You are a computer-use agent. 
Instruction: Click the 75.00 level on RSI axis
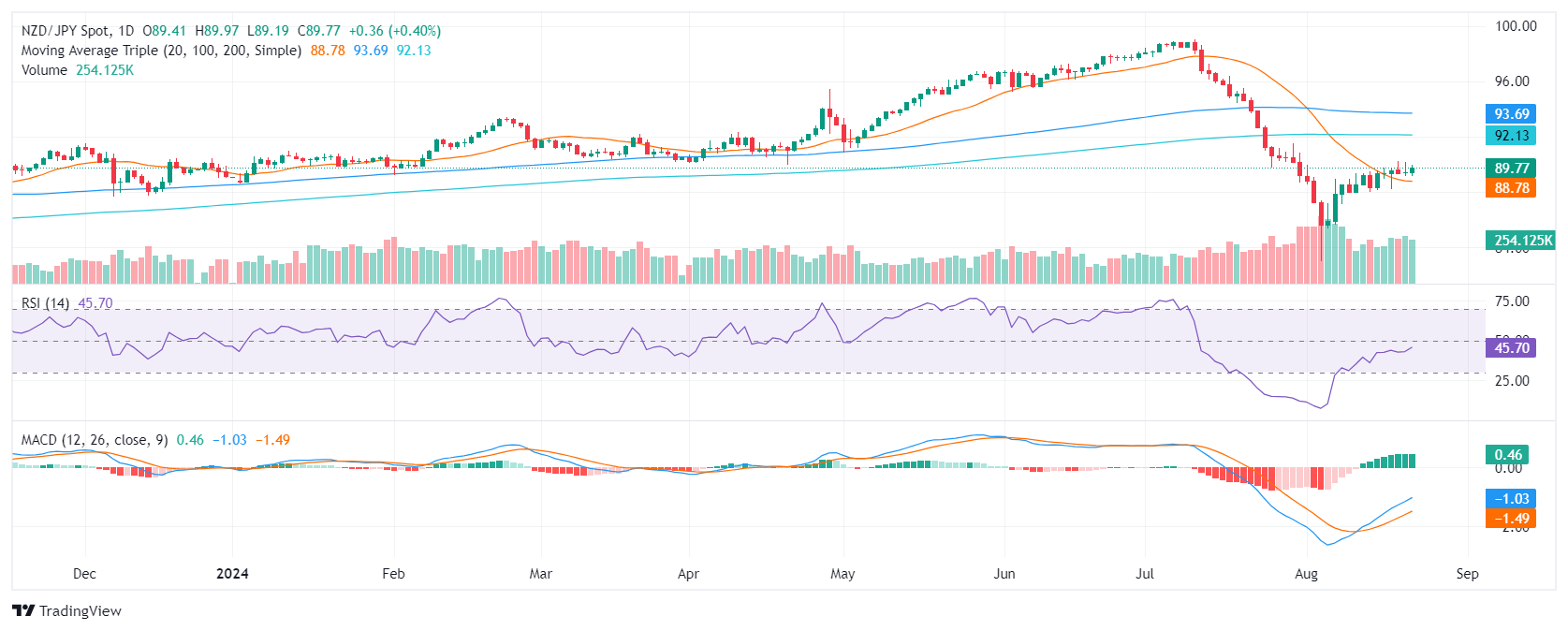[x=1512, y=301]
